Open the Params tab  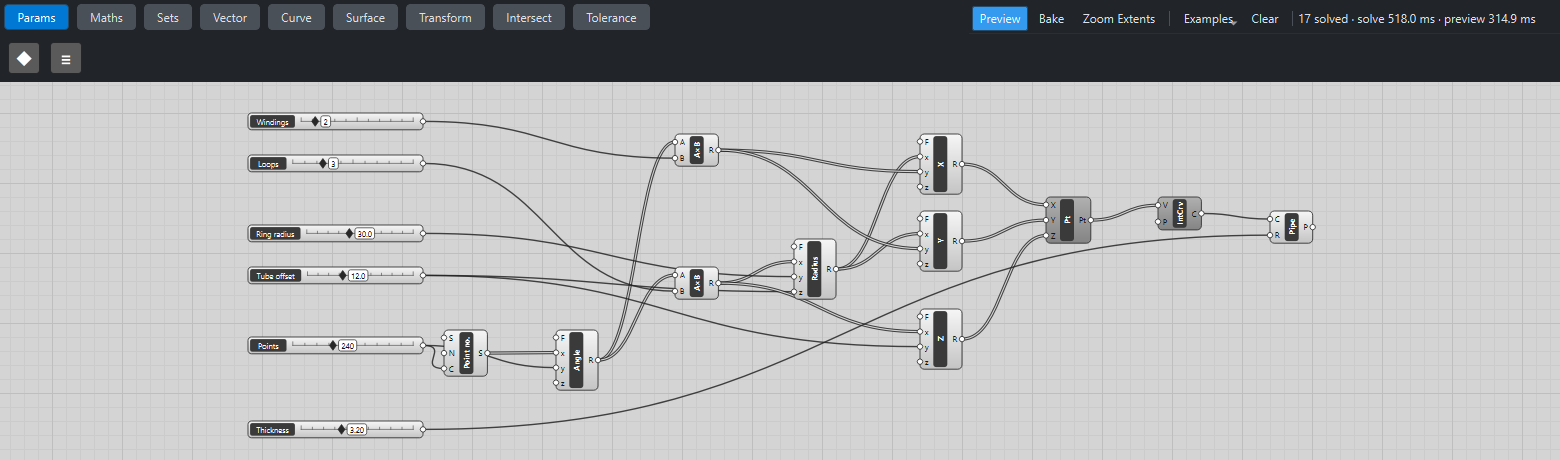(36, 17)
